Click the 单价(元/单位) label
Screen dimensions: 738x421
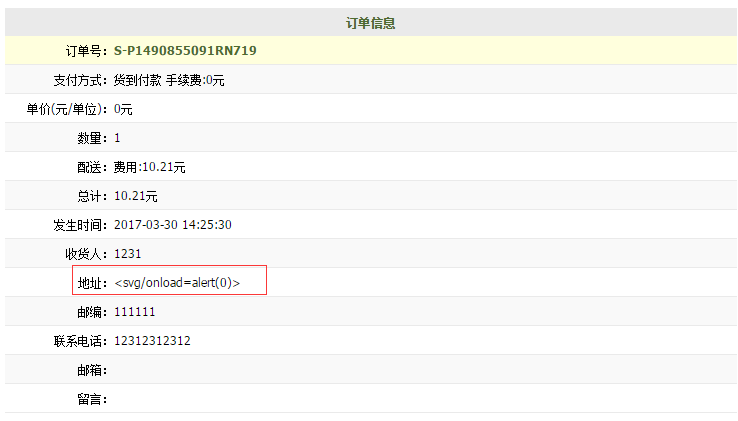coord(67,109)
